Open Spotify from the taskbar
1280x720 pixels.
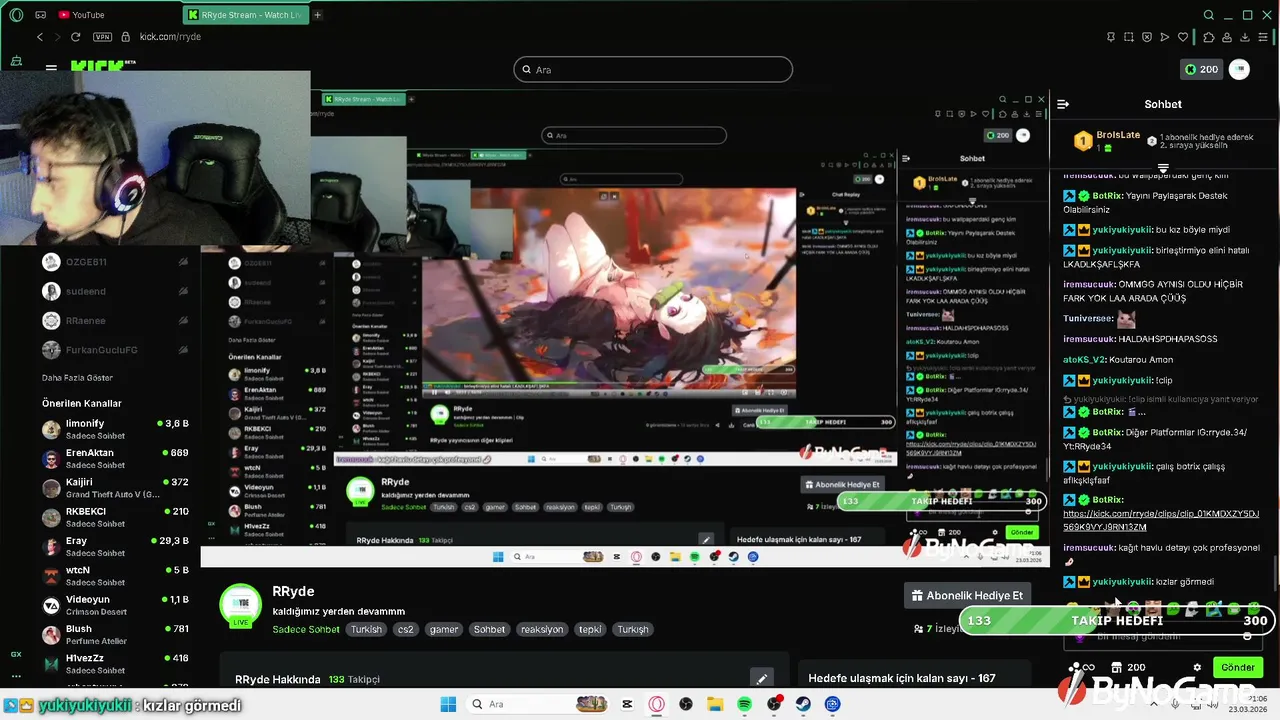click(745, 704)
